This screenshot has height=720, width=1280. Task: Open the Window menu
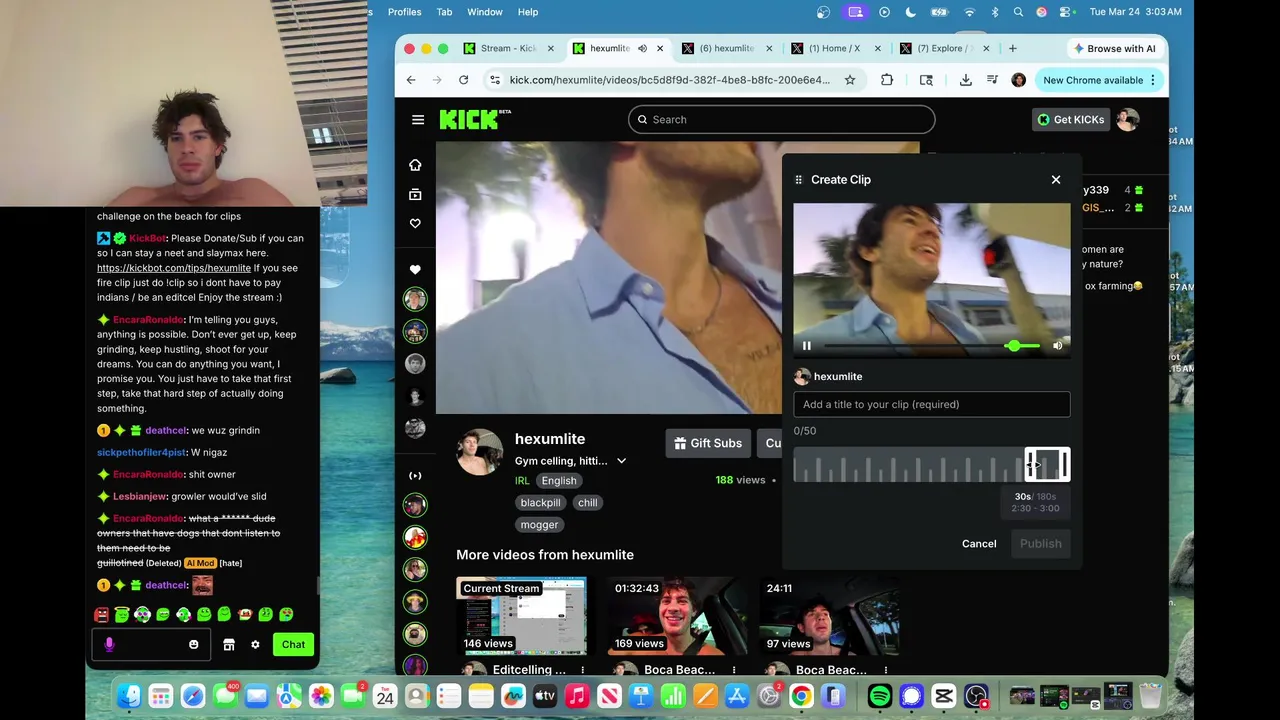pos(485,12)
